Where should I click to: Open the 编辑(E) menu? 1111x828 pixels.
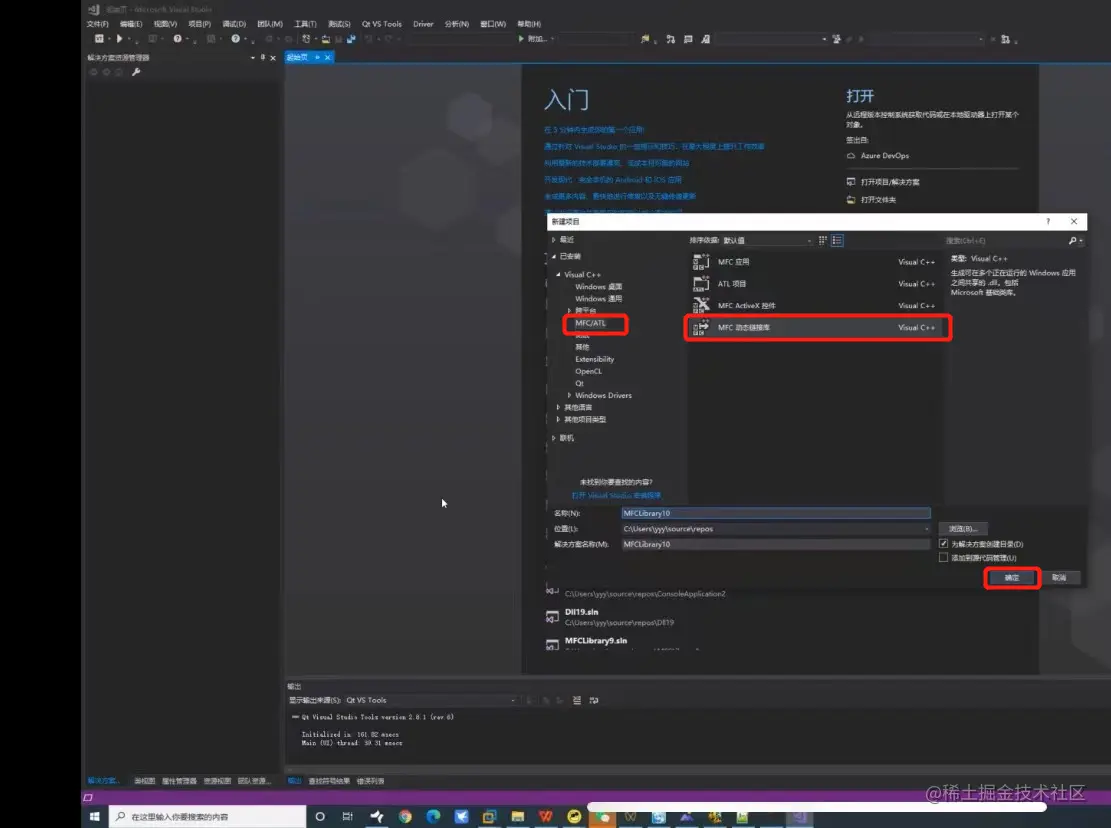point(131,24)
